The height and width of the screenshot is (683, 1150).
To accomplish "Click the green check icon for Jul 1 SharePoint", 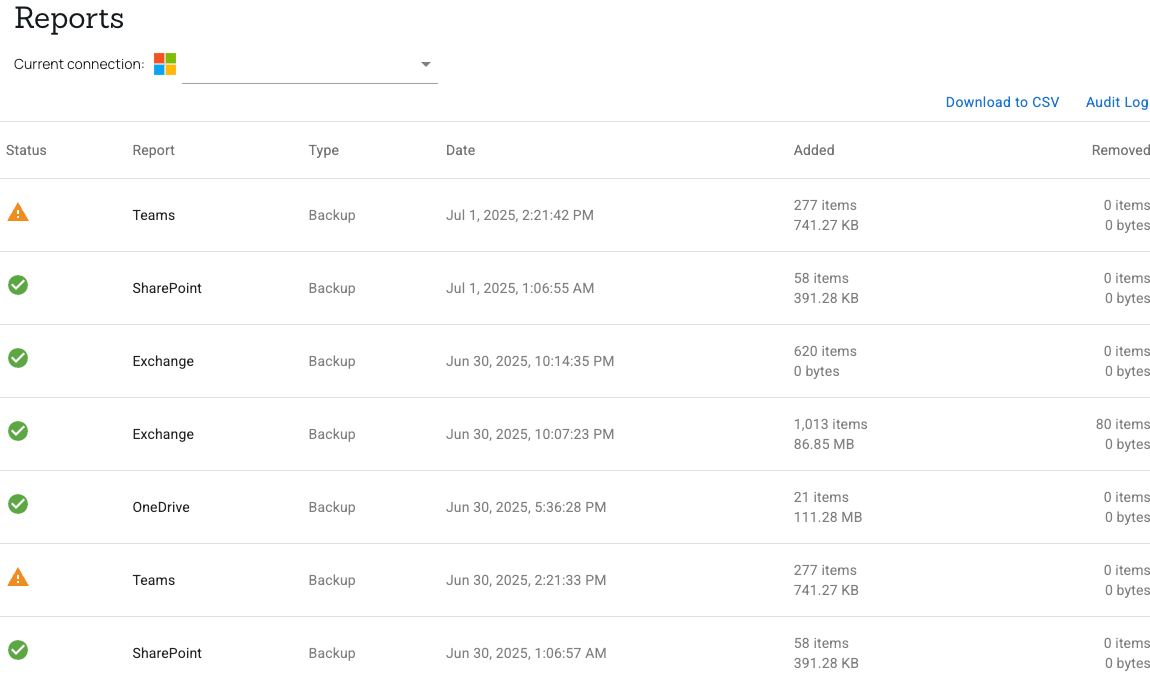I will (18, 285).
